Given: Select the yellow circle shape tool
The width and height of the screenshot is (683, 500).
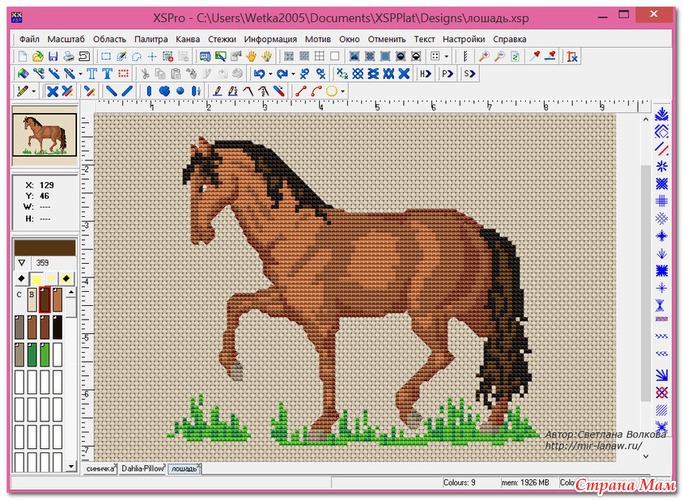Looking at the screenshot, I should coord(331,91).
